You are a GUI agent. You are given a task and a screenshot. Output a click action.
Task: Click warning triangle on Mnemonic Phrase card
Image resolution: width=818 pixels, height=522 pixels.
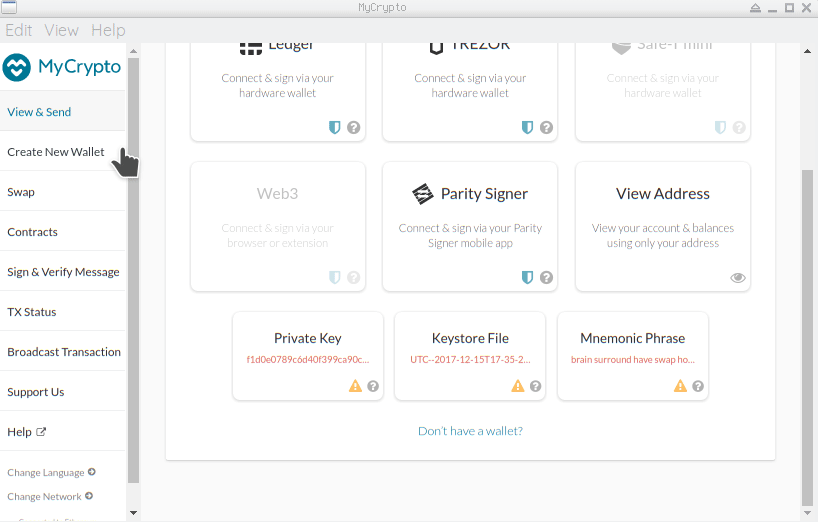point(680,386)
